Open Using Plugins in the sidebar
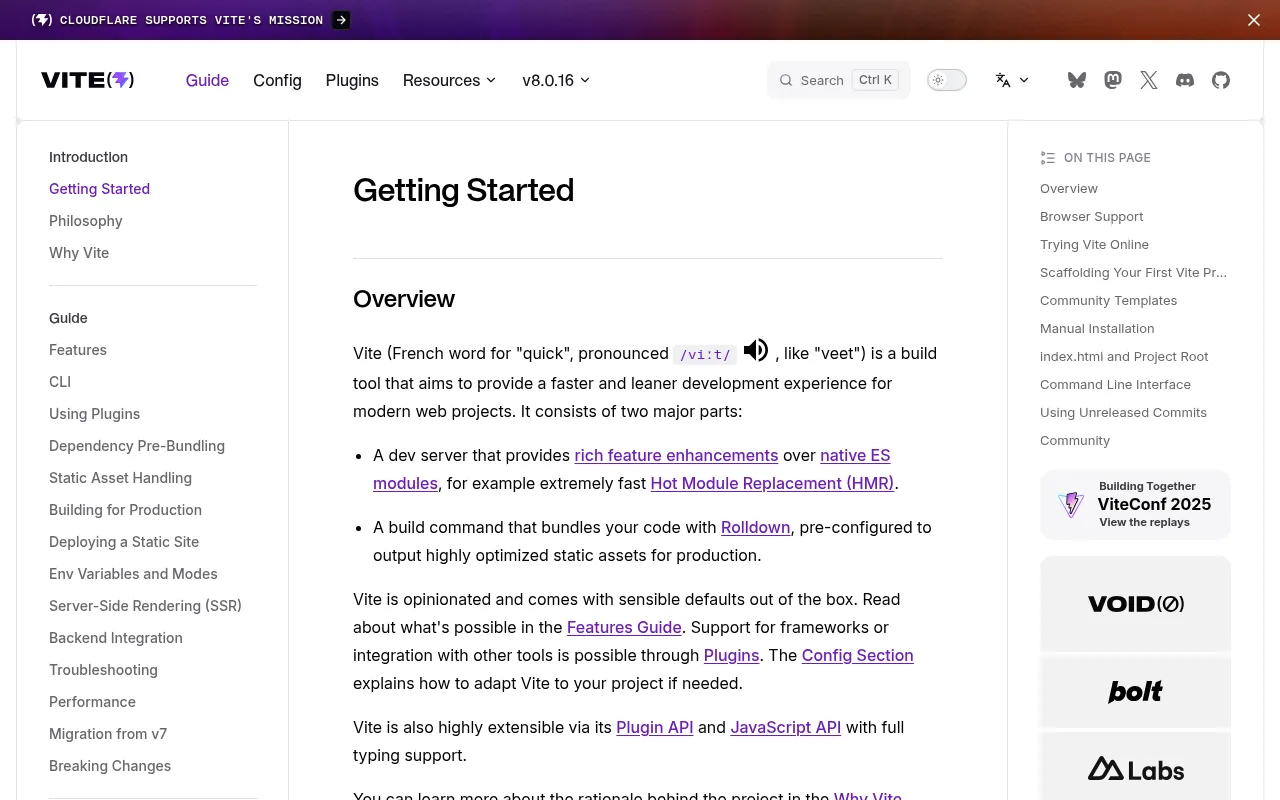 tap(94, 414)
